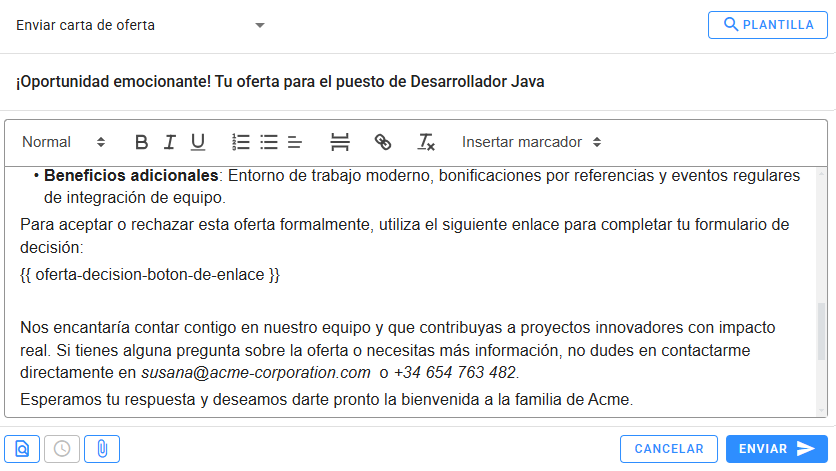Click the sentence starting Esperamos tu respuesta

(327, 400)
